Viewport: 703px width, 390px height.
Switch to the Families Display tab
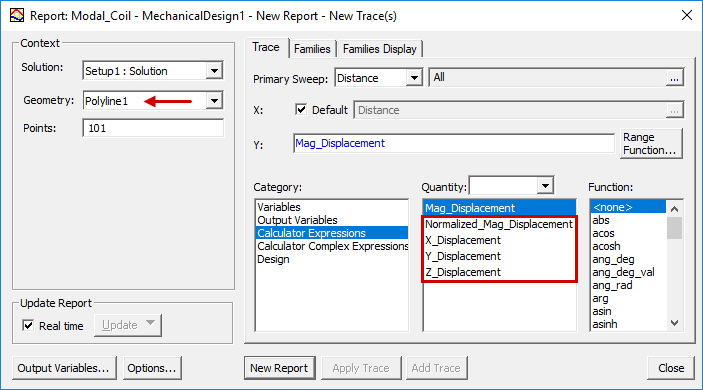[380, 49]
